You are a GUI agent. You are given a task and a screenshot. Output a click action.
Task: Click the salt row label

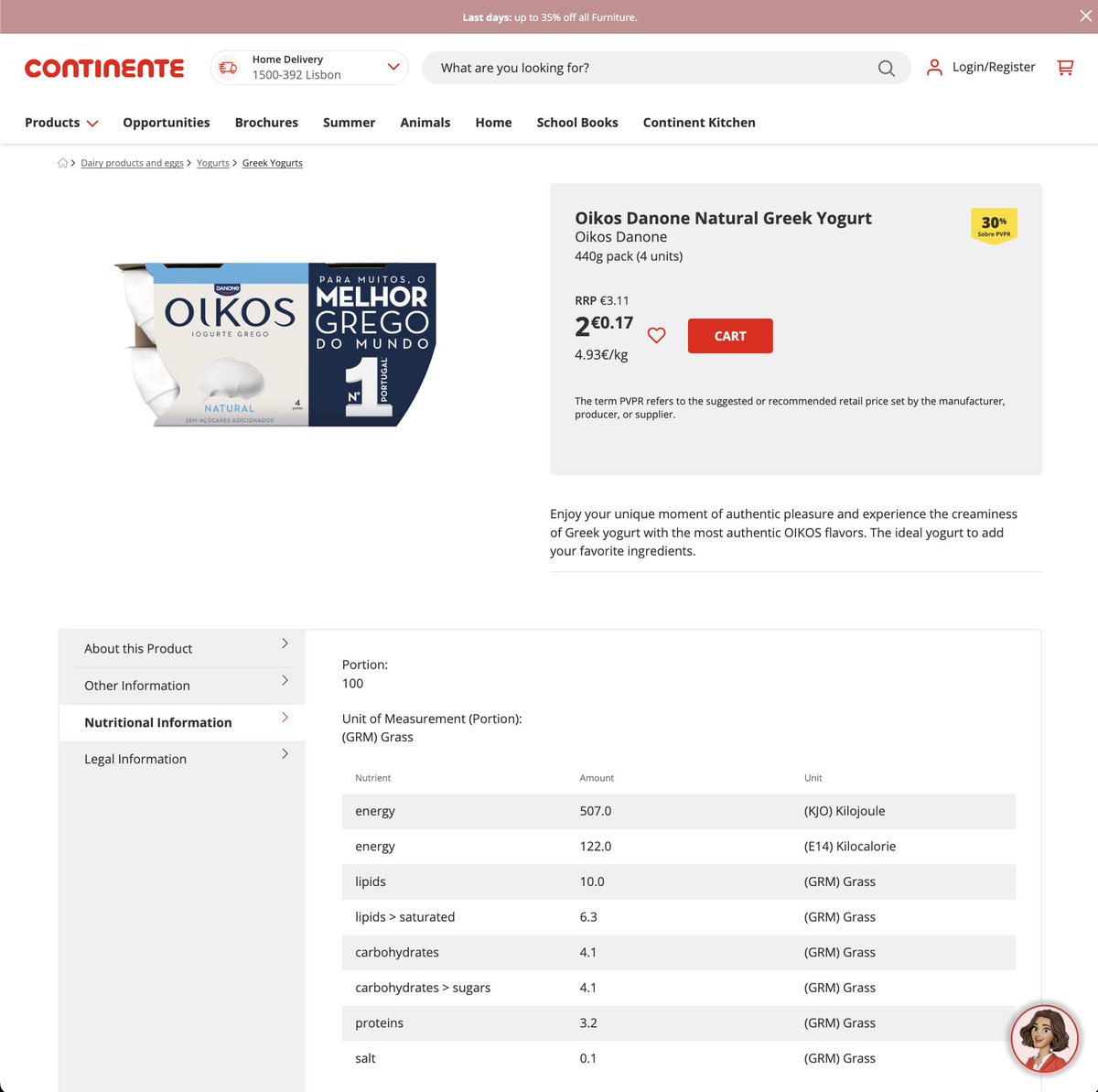point(365,1058)
